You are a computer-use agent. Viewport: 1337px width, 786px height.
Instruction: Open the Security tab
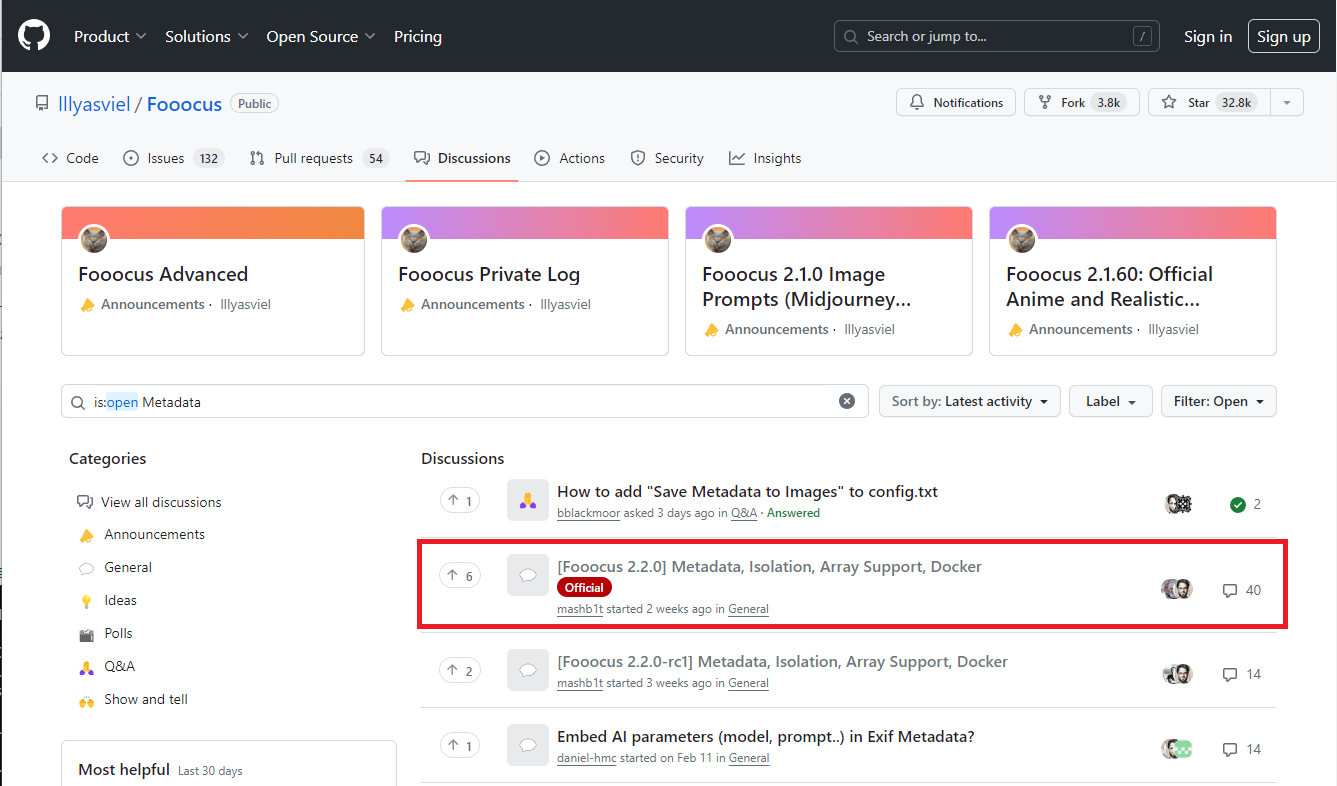pyautogui.click(x=667, y=158)
